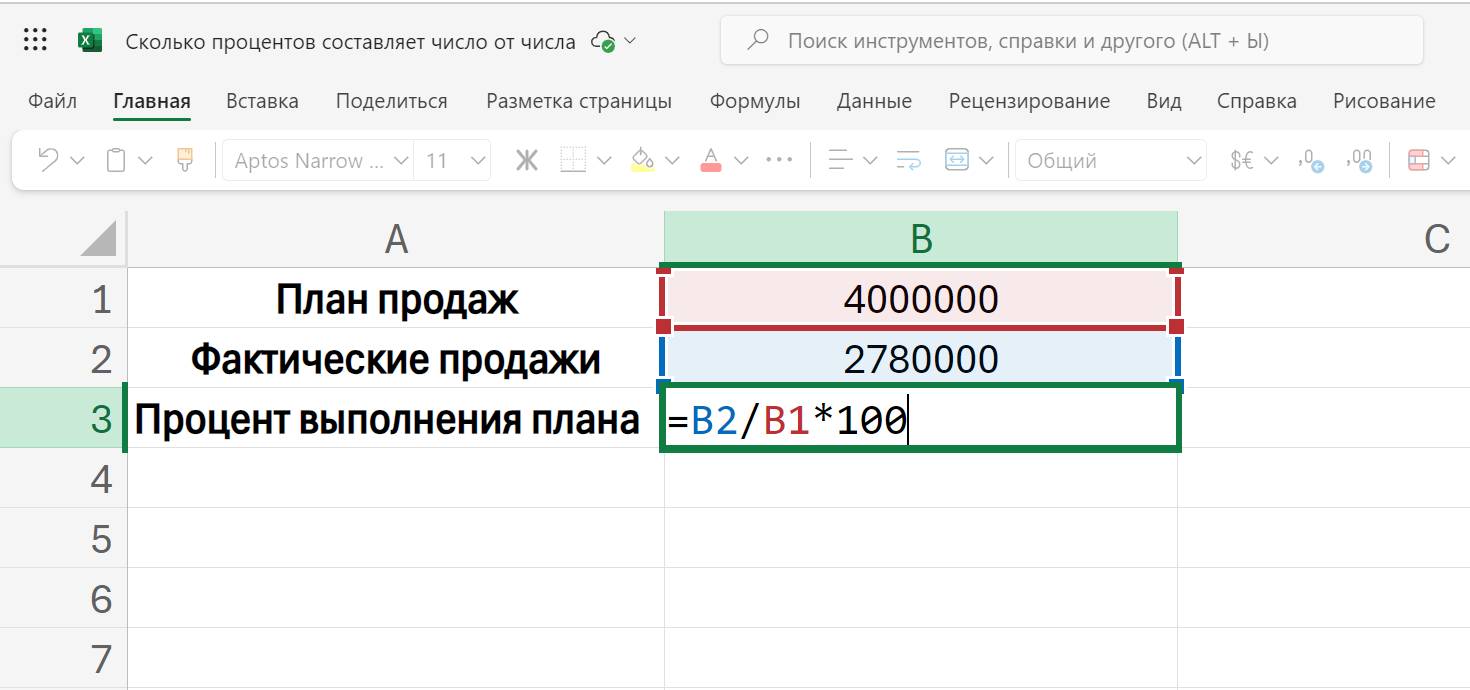Click the formula cell =B2/B1*100
Screen dimensions: 1470x690
tap(921, 419)
